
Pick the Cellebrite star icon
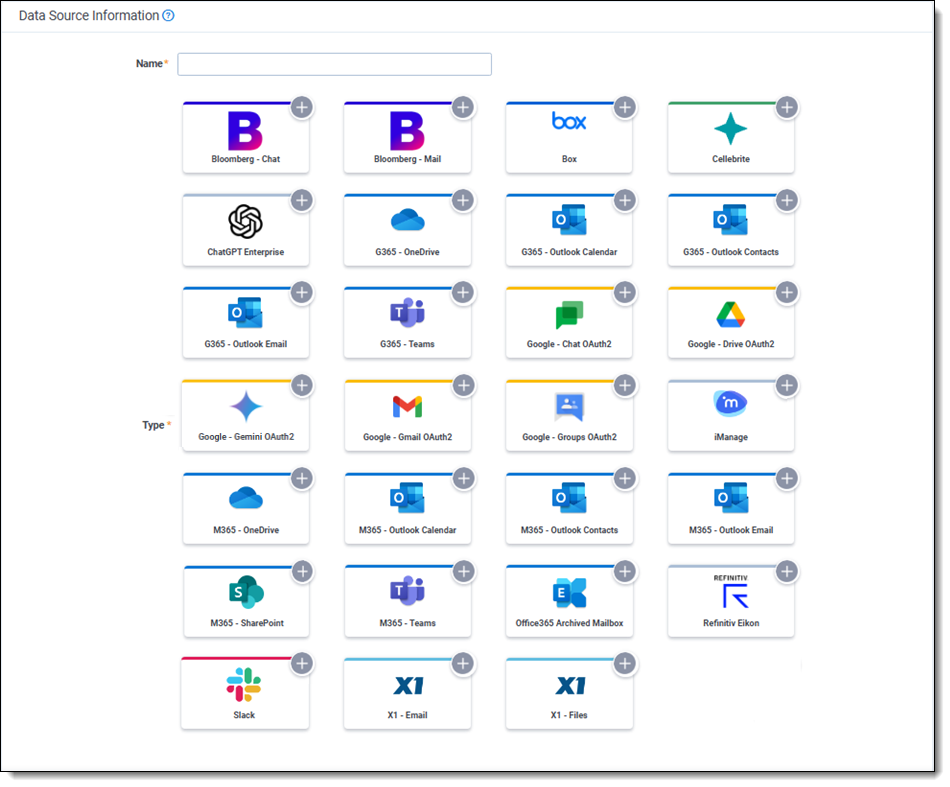tap(731, 128)
